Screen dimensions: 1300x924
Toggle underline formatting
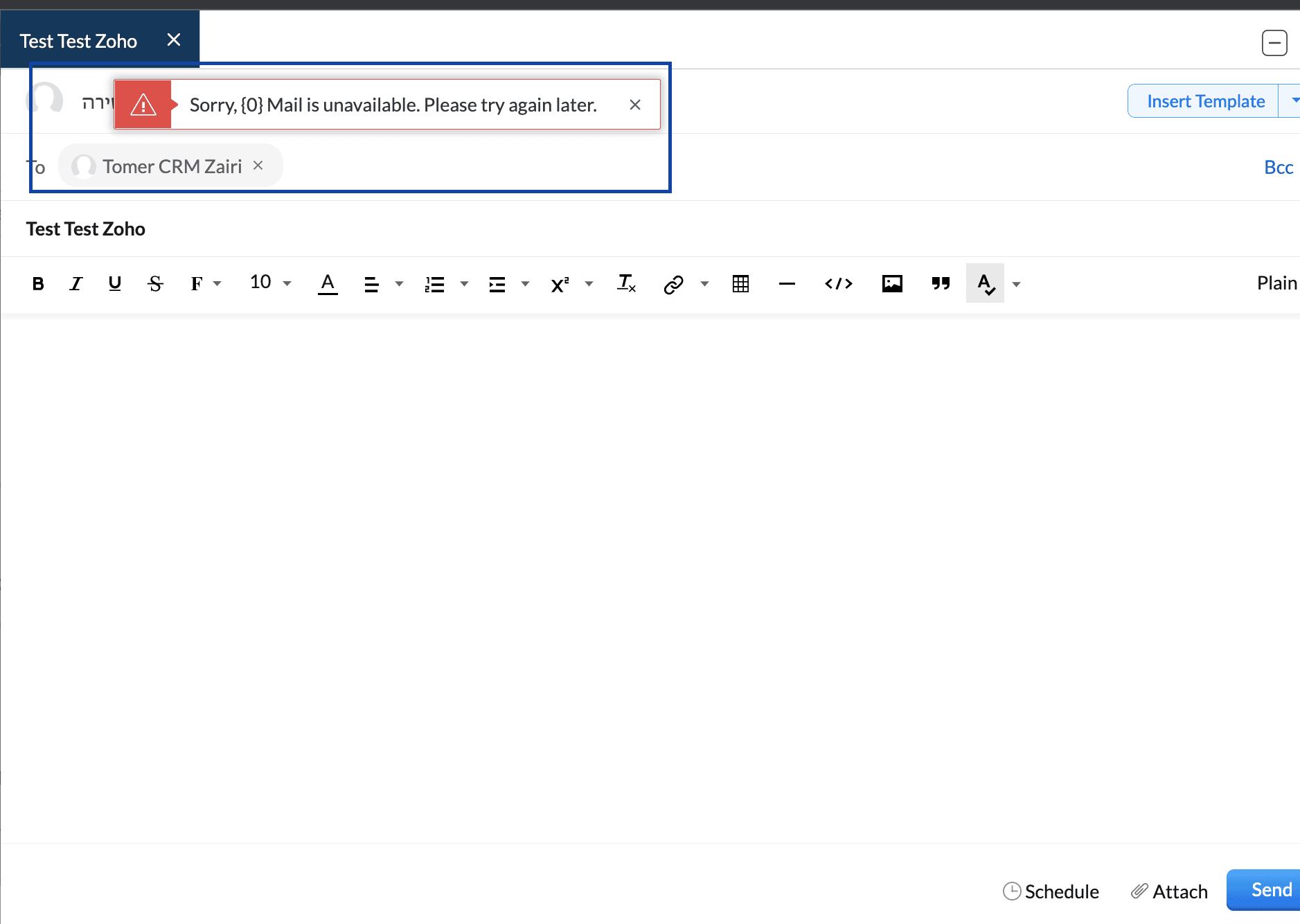pos(115,283)
